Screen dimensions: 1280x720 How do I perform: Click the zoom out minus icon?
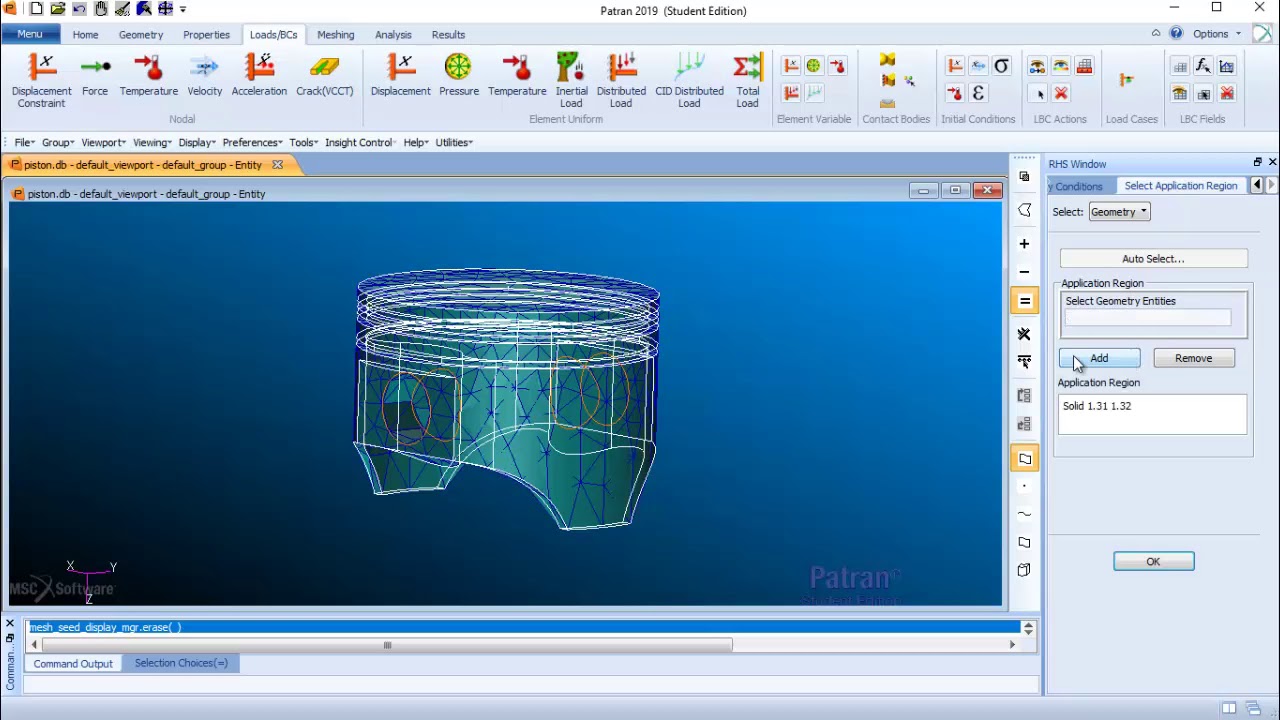tap(1024, 272)
